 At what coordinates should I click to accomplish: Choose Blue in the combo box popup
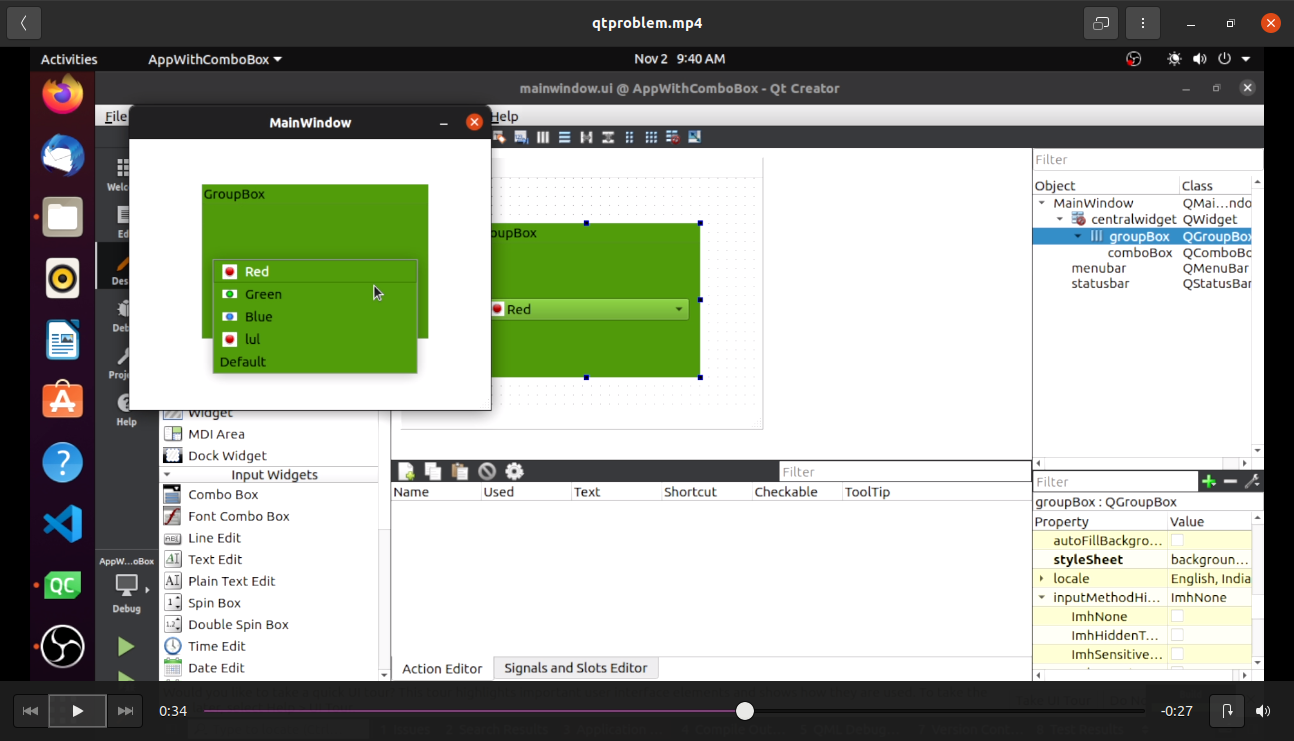315,317
